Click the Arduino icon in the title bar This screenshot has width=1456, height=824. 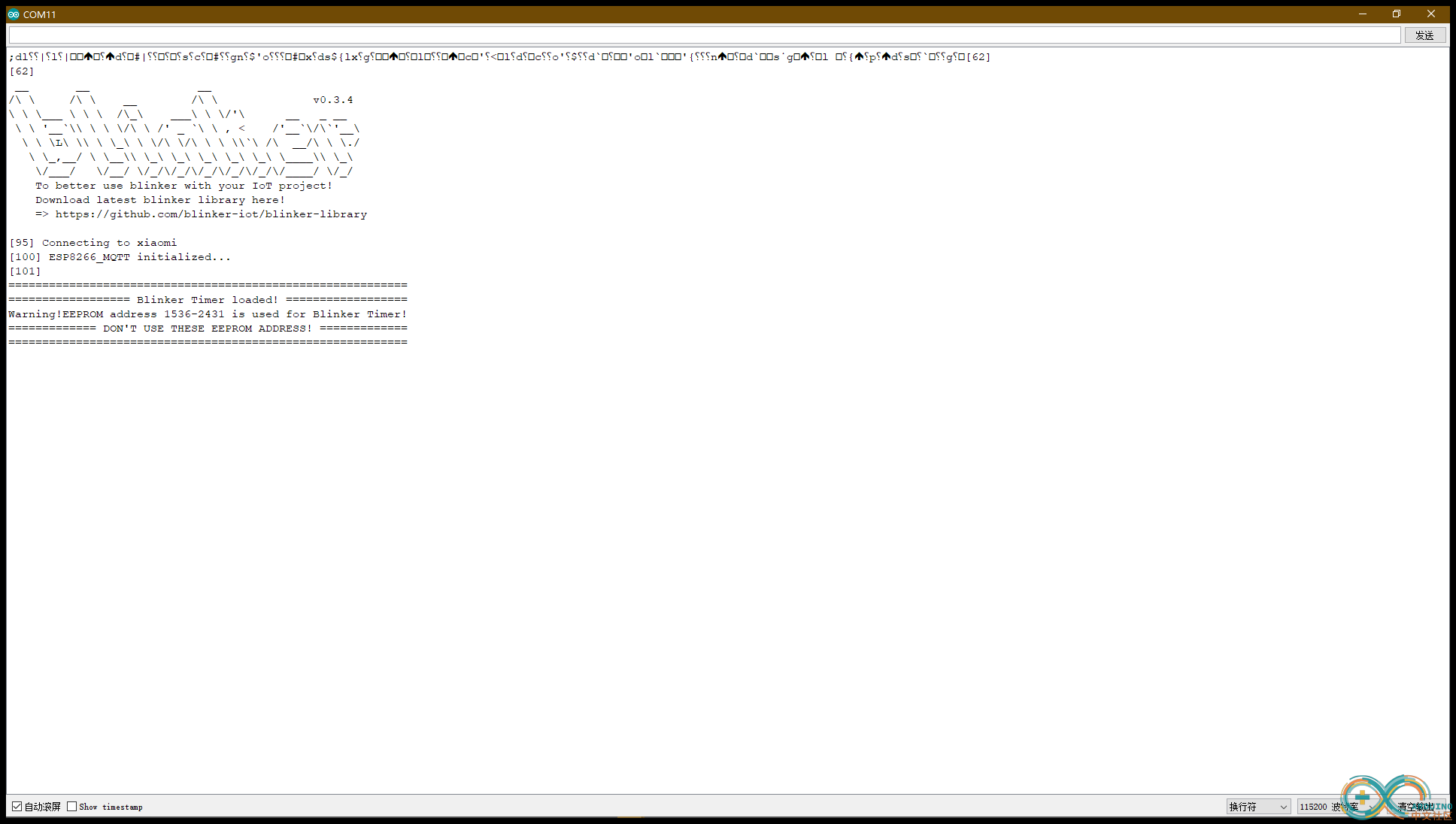click(x=14, y=14)
